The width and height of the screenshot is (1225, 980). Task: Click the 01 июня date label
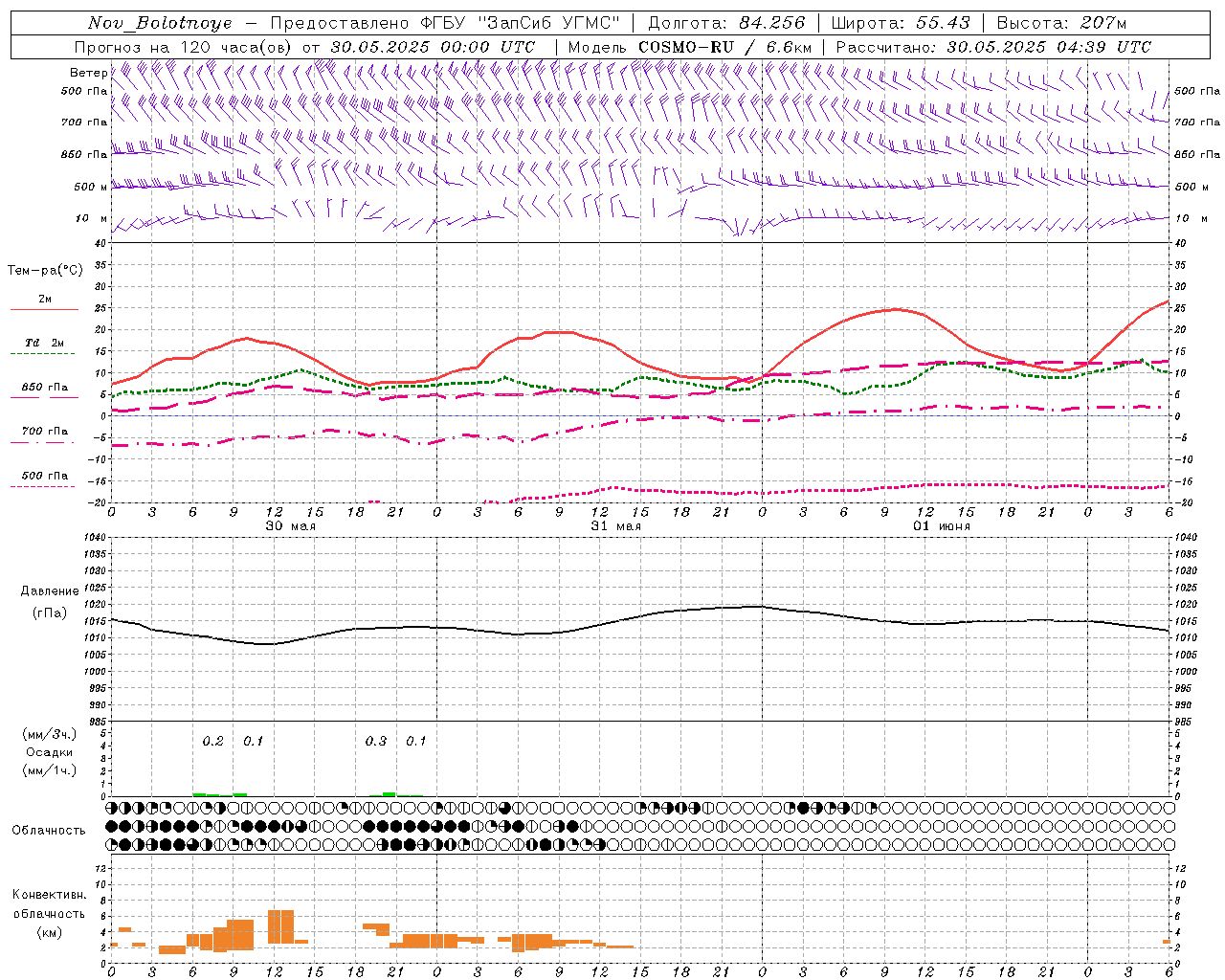click(x=941, y=526)
